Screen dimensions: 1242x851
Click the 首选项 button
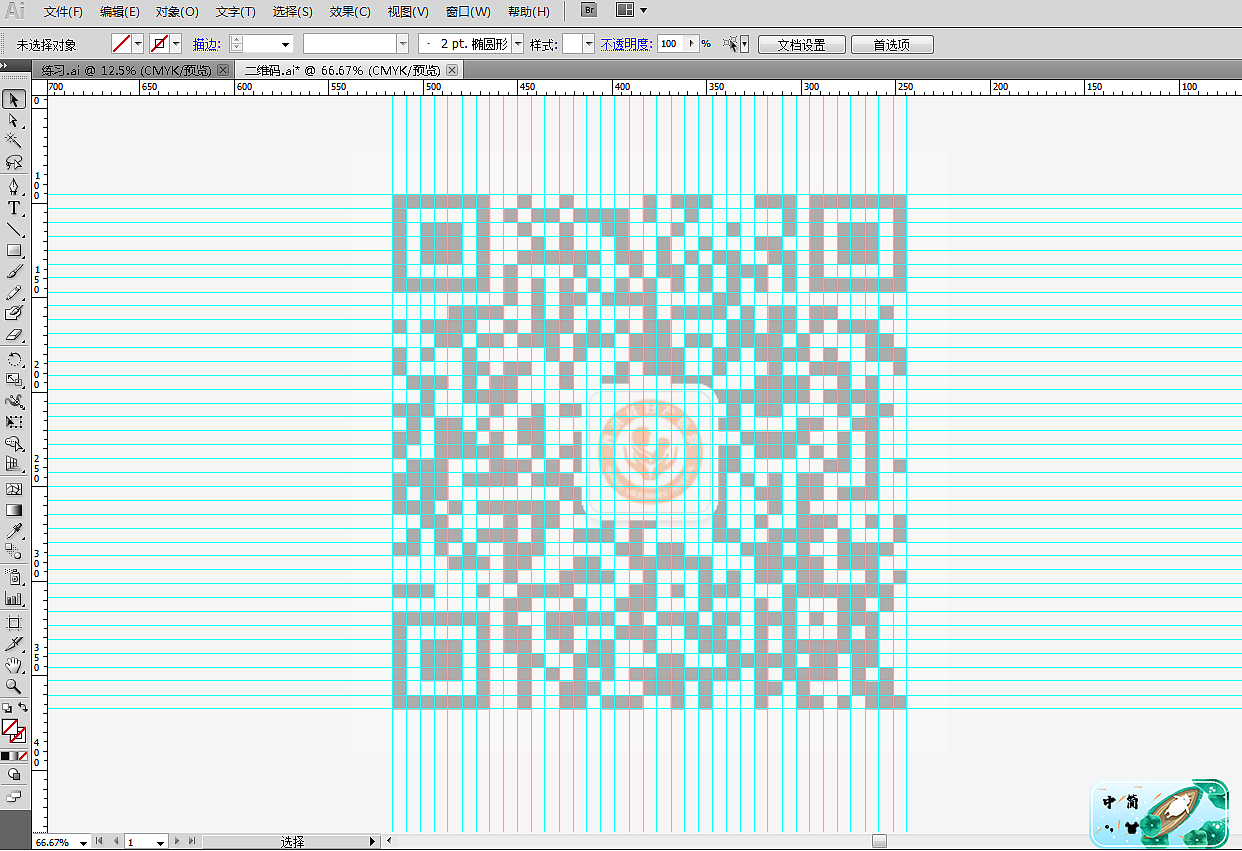(892, 45)
